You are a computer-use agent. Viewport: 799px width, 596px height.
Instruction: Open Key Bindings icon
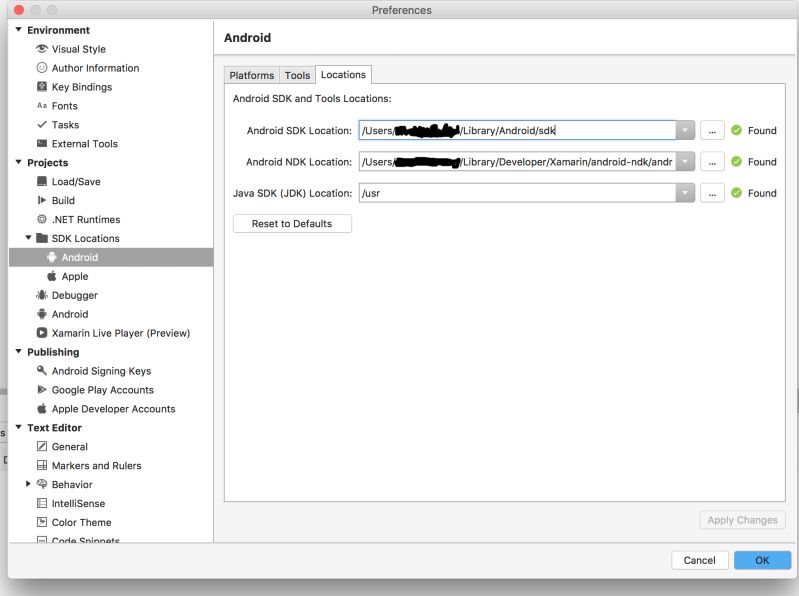click(42, 87)
